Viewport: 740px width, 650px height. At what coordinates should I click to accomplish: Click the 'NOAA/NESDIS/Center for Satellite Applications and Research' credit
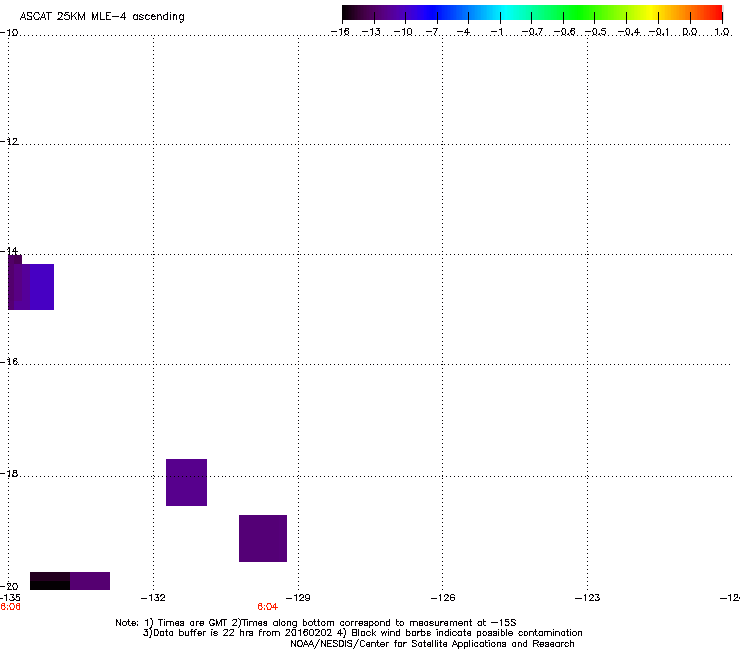coord(432,644)
